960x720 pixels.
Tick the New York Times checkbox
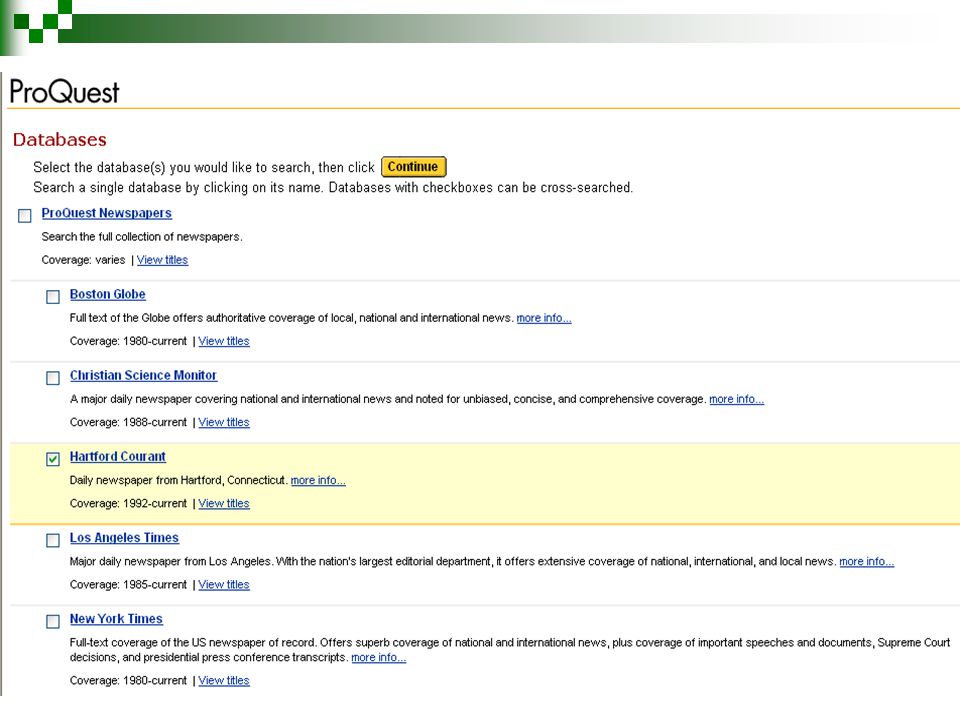53,621
